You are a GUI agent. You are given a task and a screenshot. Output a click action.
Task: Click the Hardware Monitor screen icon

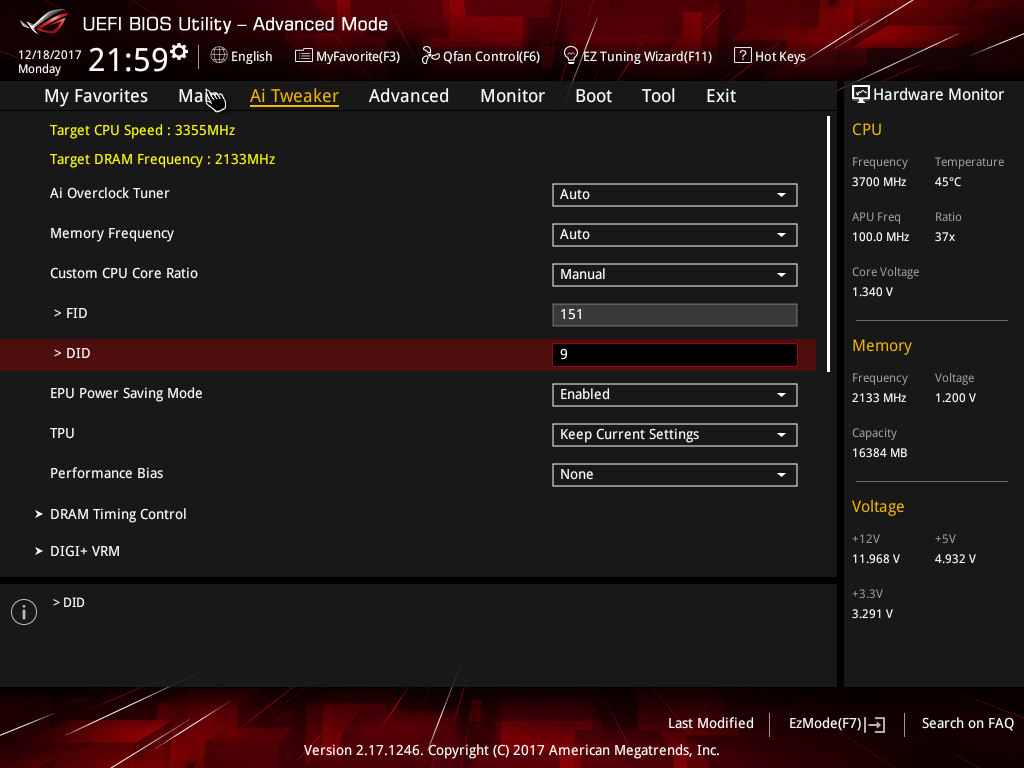(861, 95)
